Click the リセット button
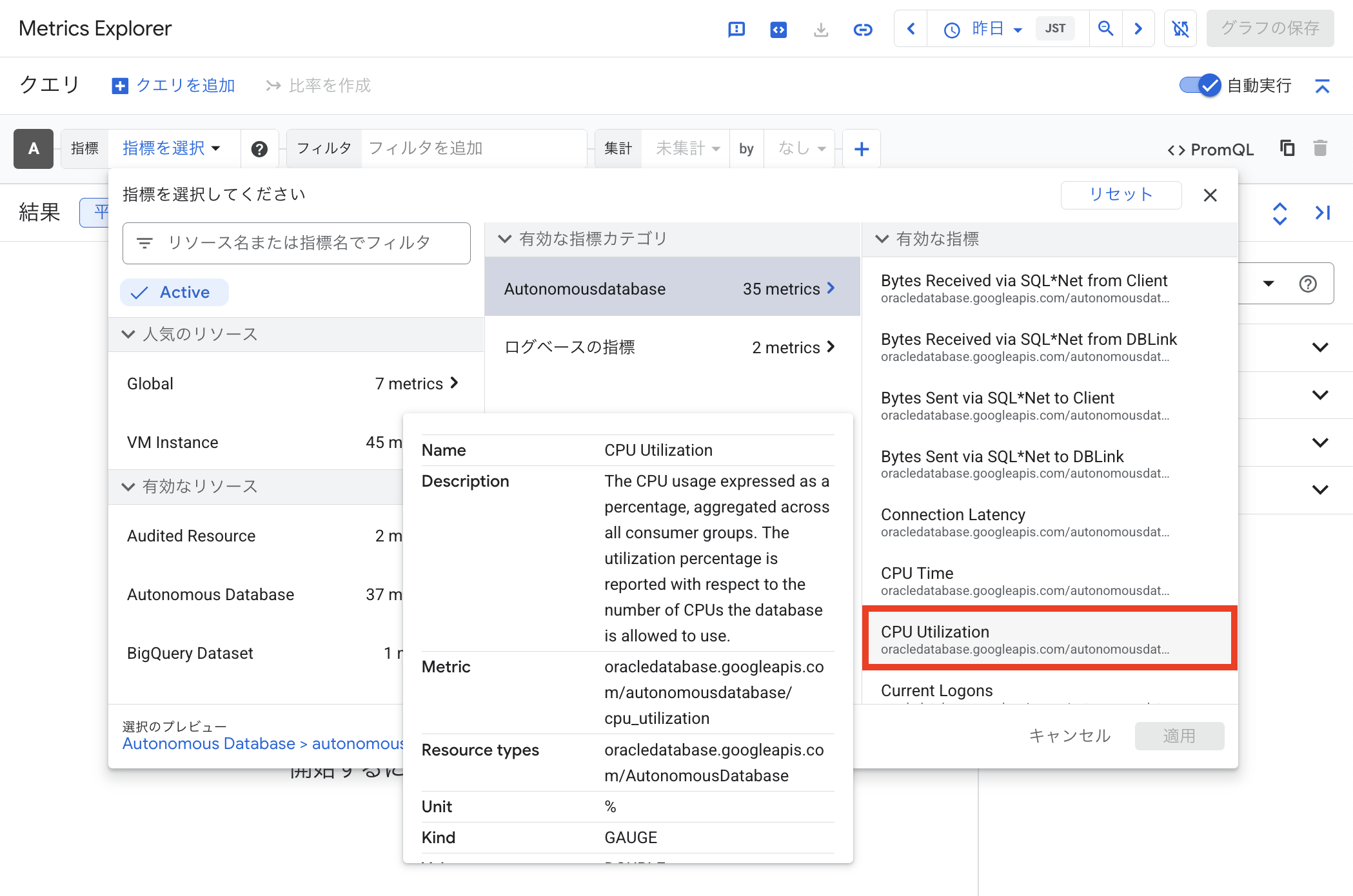Image resolution: width=1353 pixels, height=896 pixels. 1120,195
